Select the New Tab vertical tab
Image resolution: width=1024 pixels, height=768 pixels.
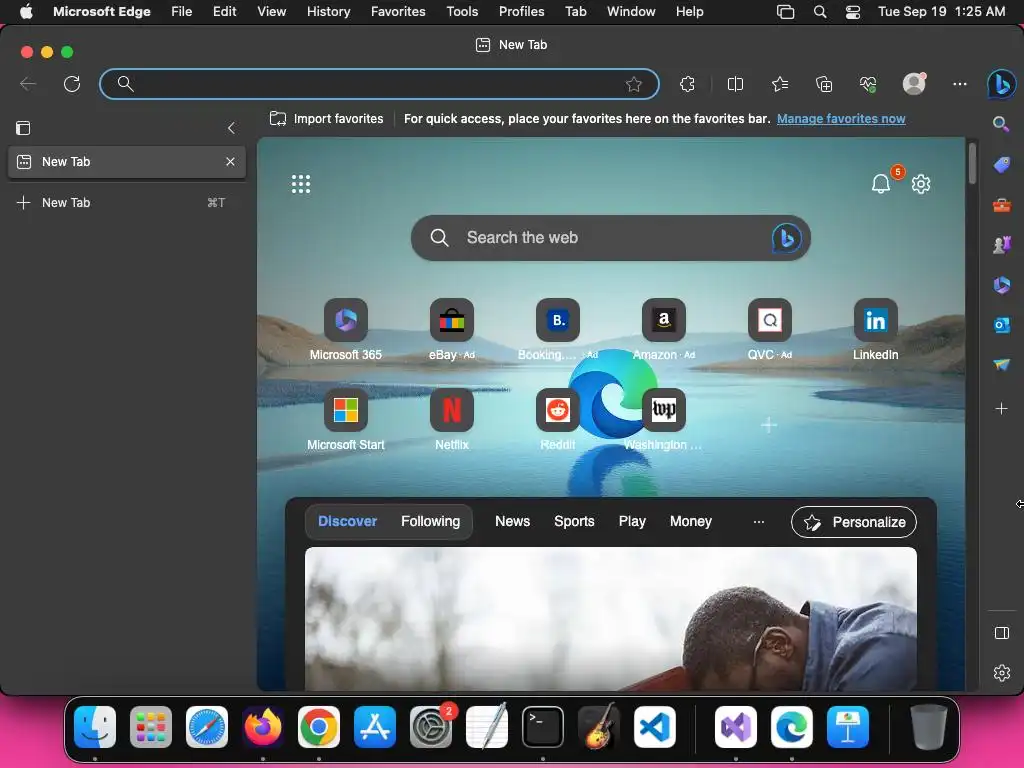pyautogui.click(x=127, y=161)
